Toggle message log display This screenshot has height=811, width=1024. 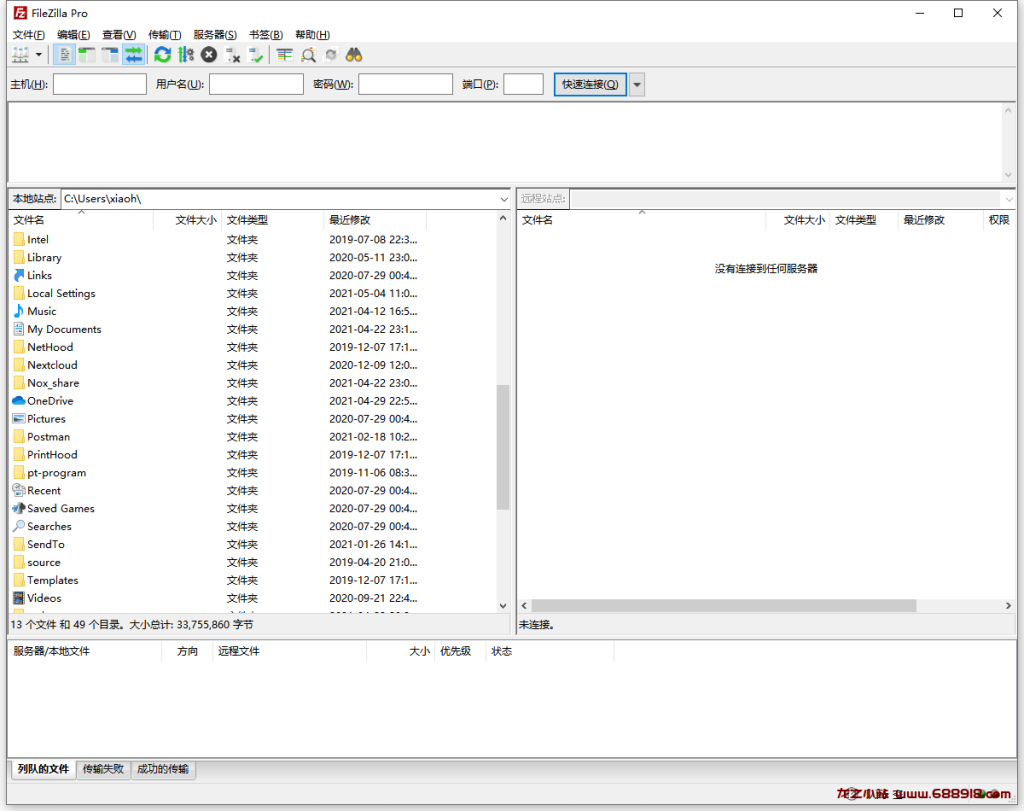64,56
